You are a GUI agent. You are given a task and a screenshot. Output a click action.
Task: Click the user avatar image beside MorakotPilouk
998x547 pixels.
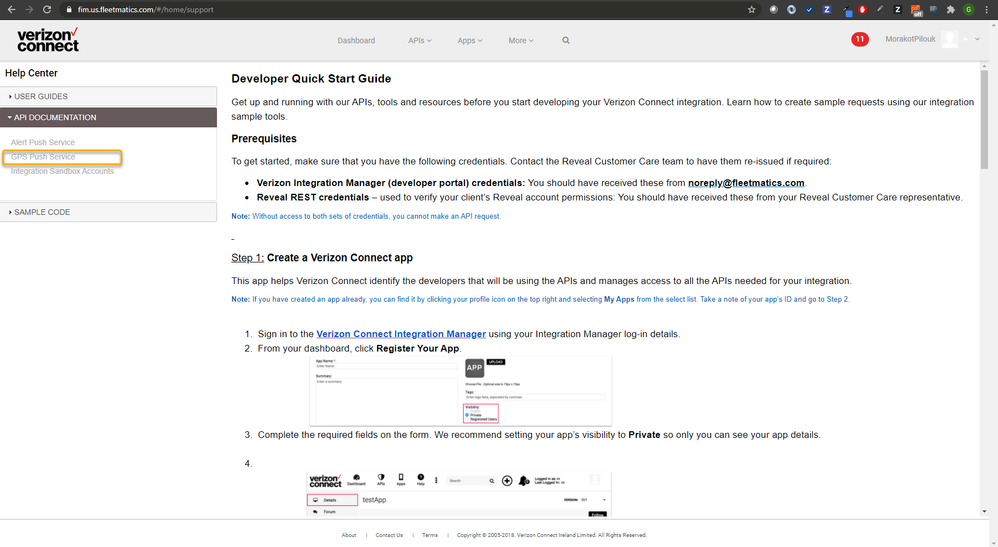point(950,39)
